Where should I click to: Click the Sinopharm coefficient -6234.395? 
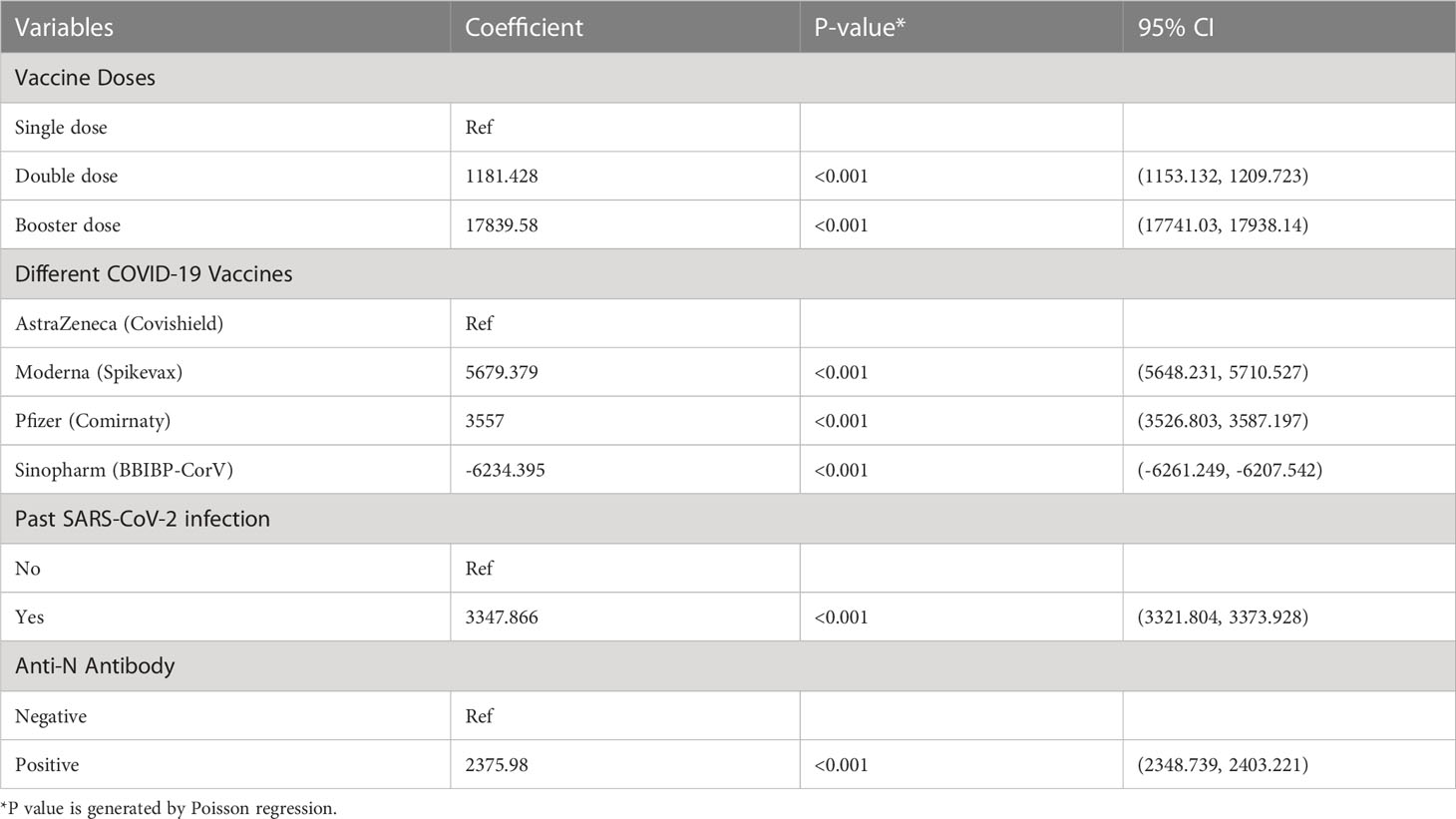click(x=505, y=470)
